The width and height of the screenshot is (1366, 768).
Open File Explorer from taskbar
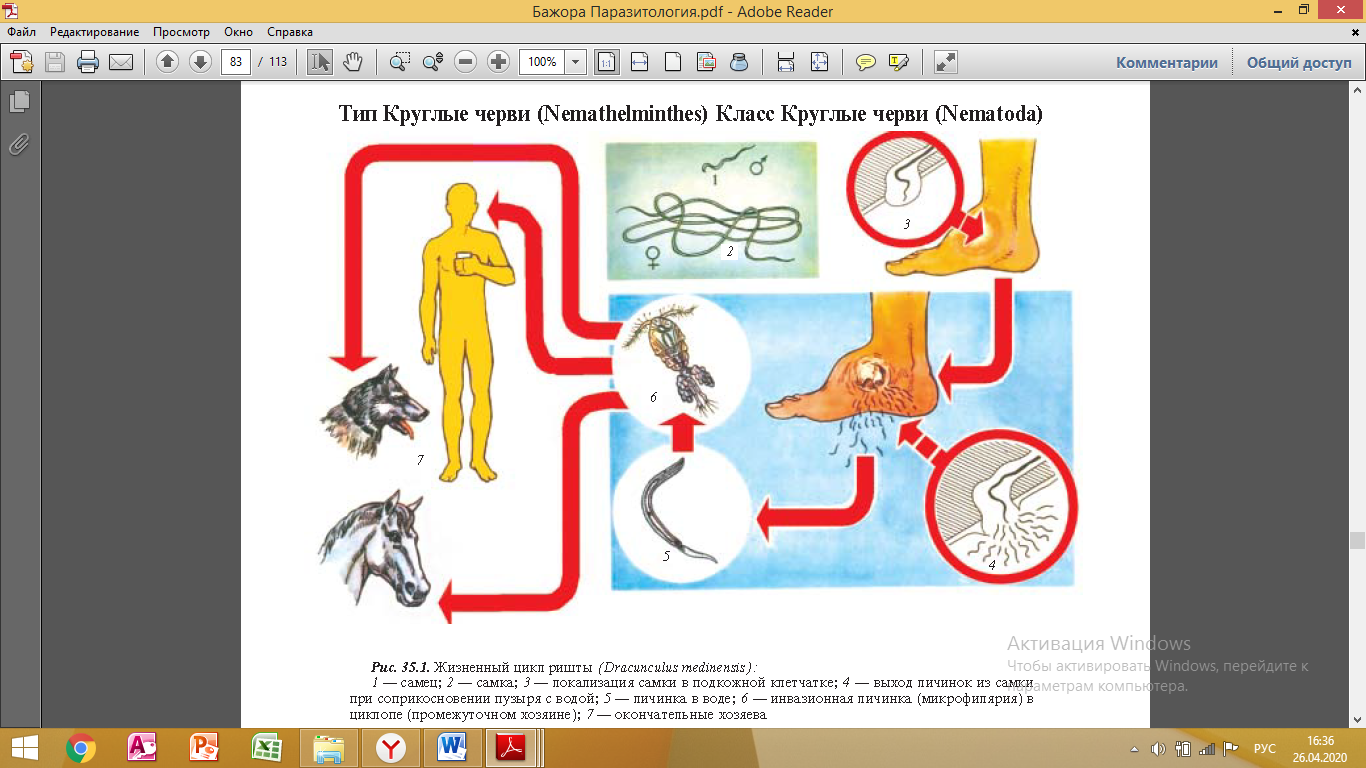[328, 748]
